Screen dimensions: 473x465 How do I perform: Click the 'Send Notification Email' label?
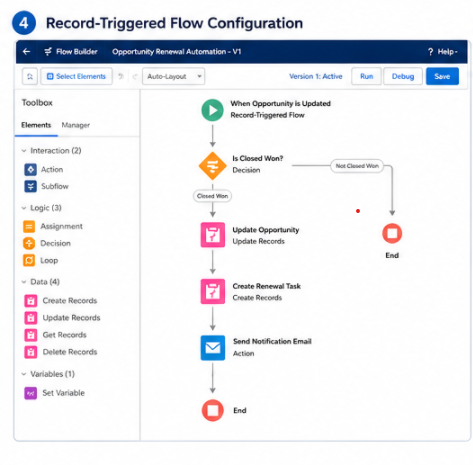(x=272, y=342)
